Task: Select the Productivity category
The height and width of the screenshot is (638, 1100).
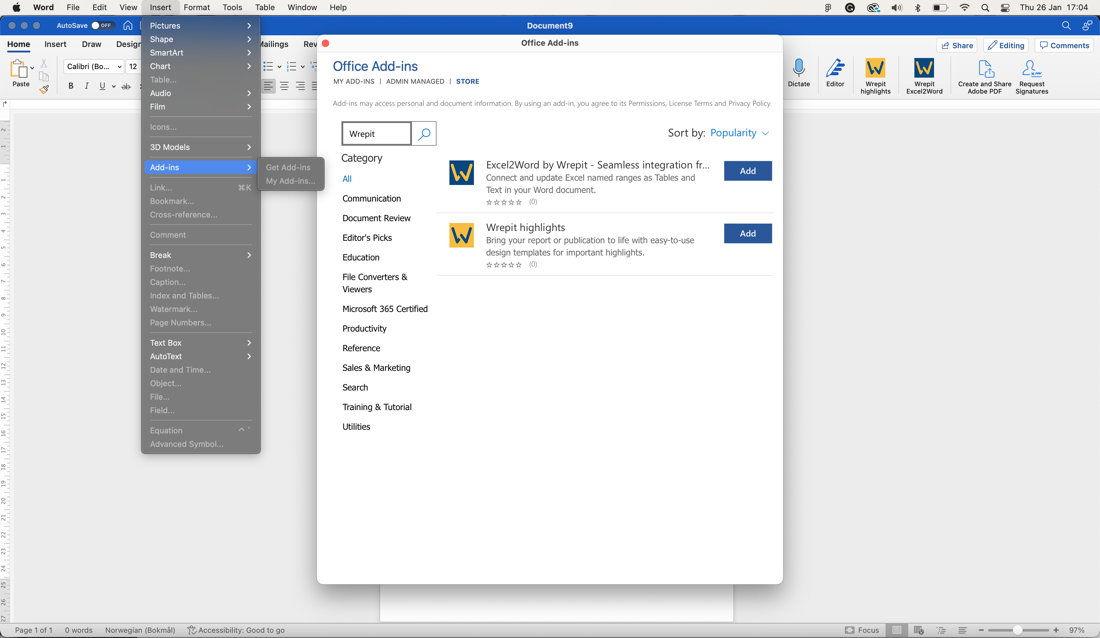Action: pyautogui.click(x=364, y=328)
